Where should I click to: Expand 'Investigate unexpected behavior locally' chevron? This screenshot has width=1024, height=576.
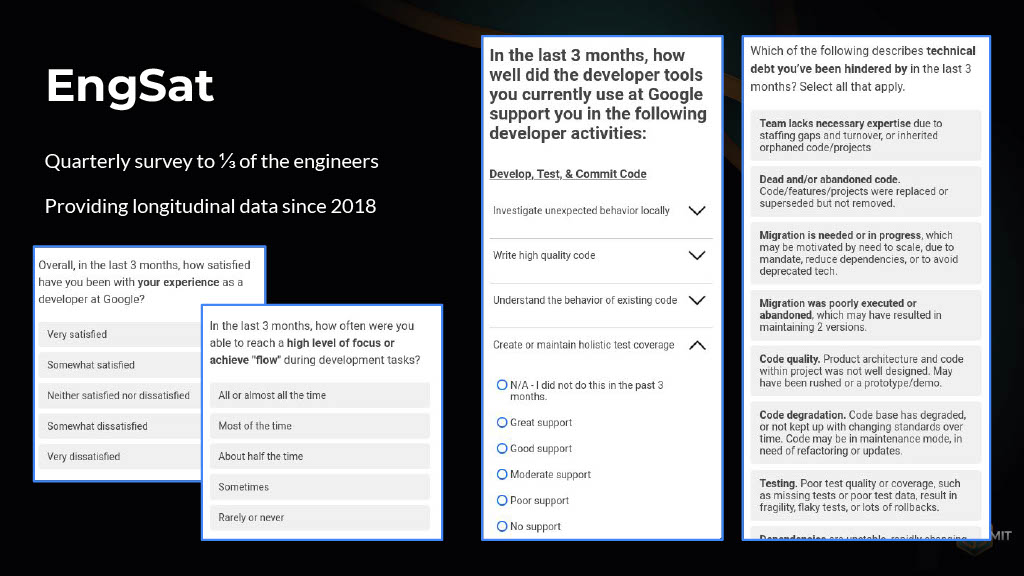coord(697,210)
